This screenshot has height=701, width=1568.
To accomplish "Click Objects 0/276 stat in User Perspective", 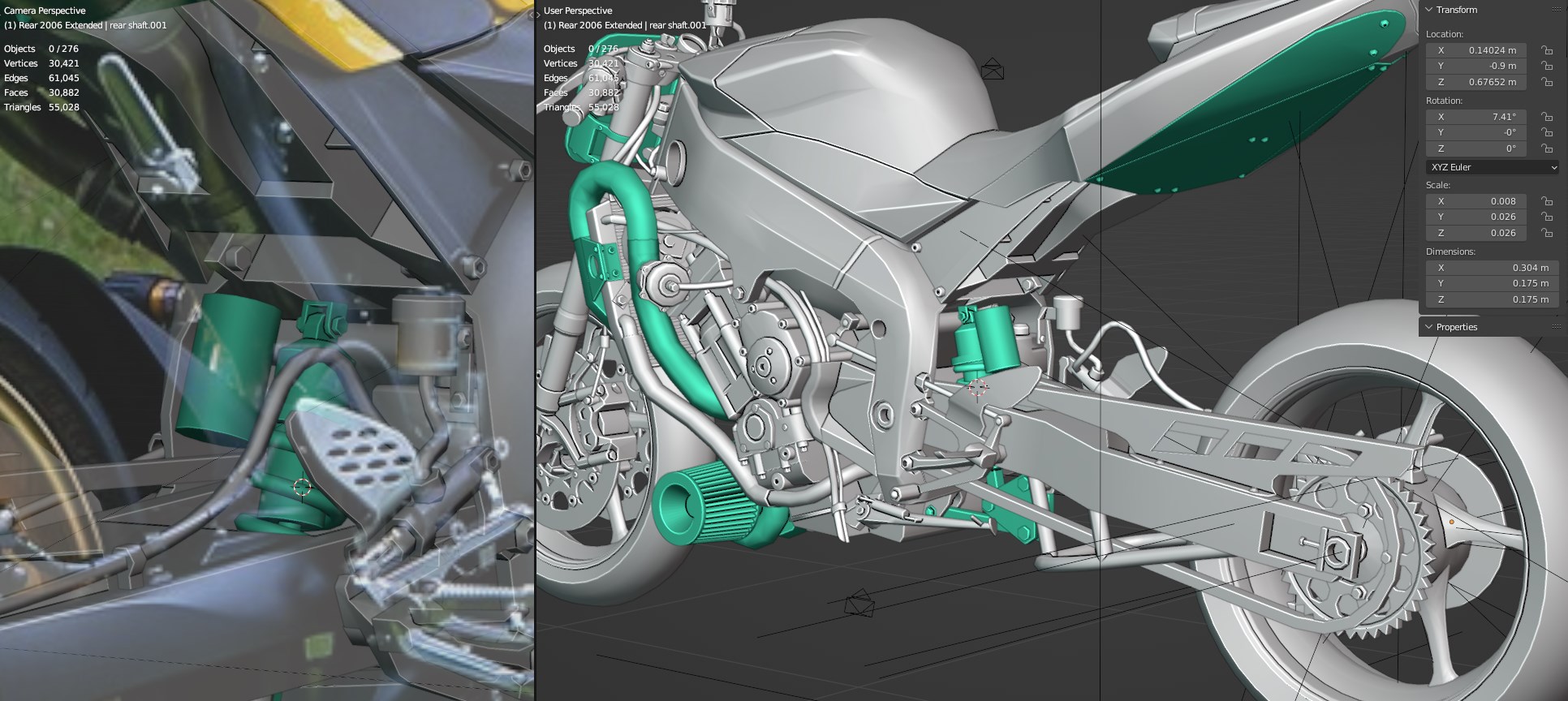I will point(581,49).
